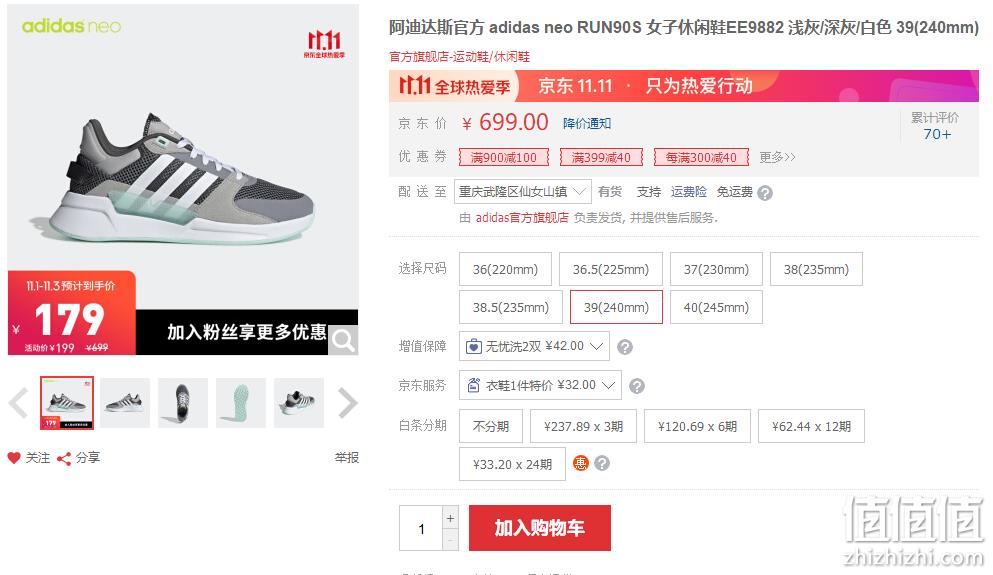The image size is (993, 575).
Task: Open 更多>> coupons link
Action: pyautogui.click(x=777, y=157)
